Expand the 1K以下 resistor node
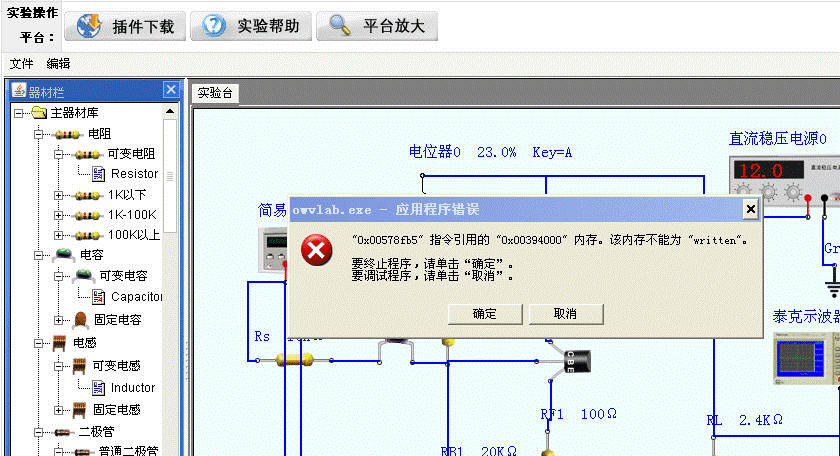The height and width of the screenshot is (456, 840). coord(58,195)
